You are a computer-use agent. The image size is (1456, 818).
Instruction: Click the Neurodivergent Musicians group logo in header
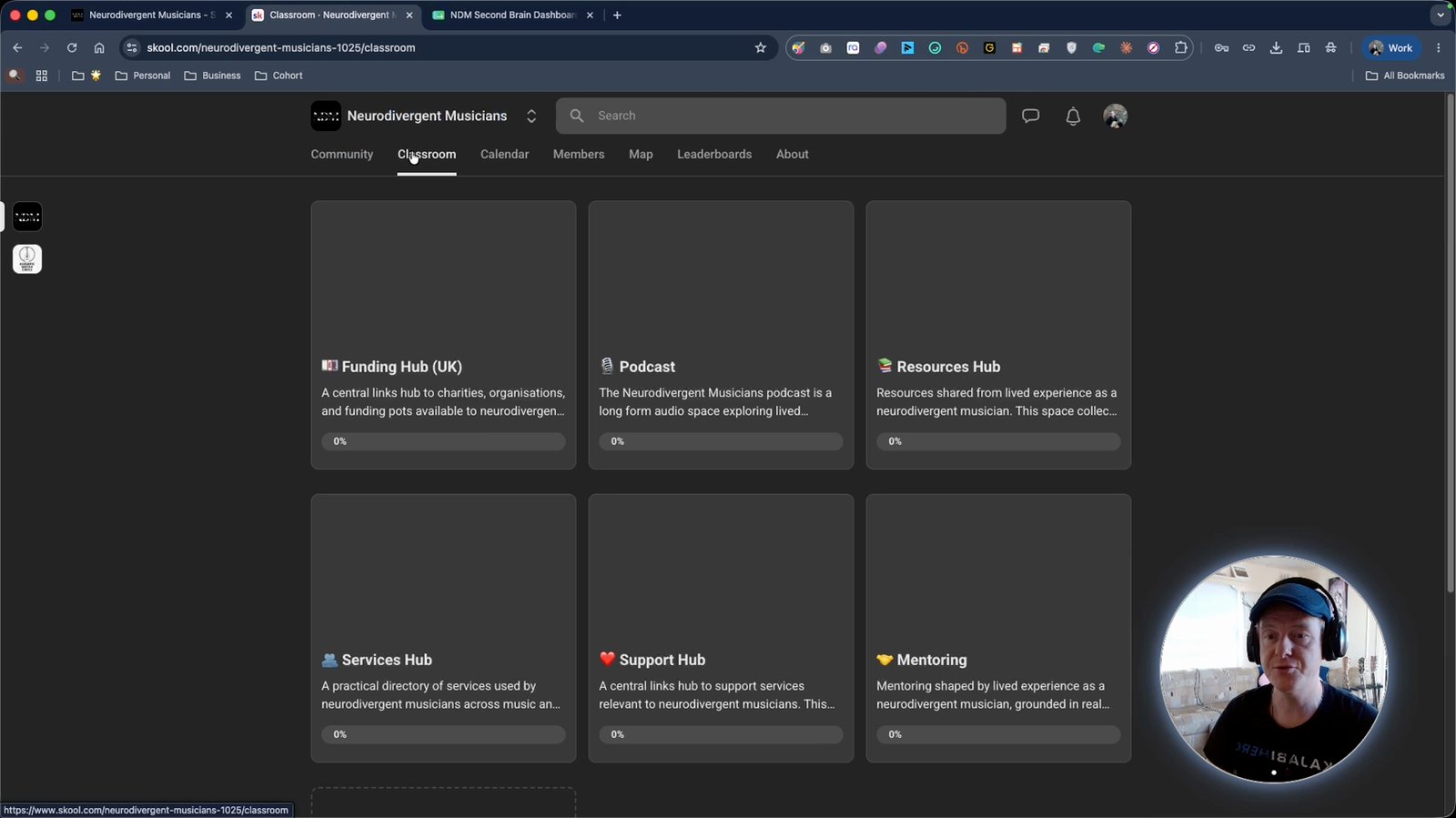[326, 116]
